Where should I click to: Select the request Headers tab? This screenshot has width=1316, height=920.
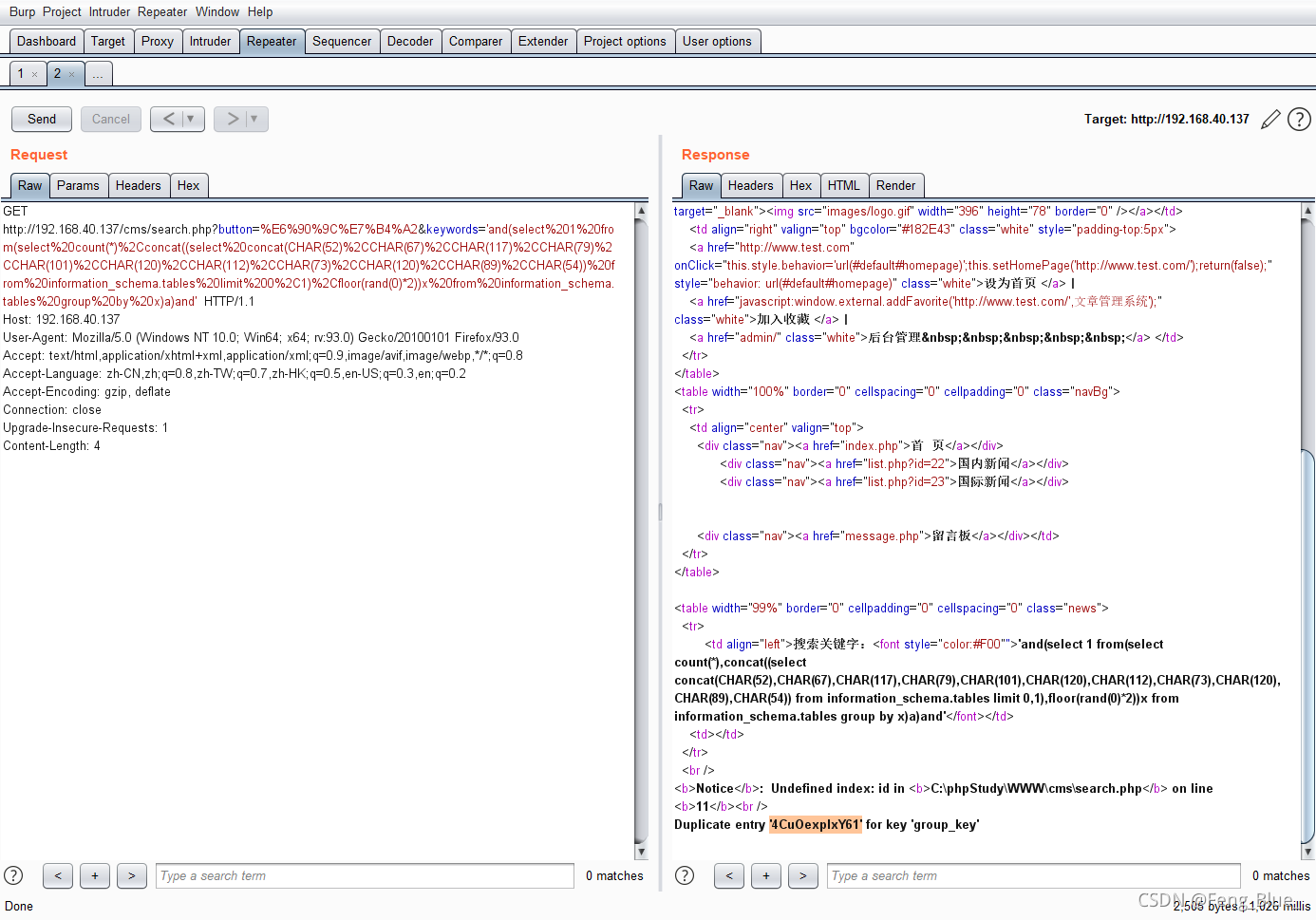coord(139,185)
